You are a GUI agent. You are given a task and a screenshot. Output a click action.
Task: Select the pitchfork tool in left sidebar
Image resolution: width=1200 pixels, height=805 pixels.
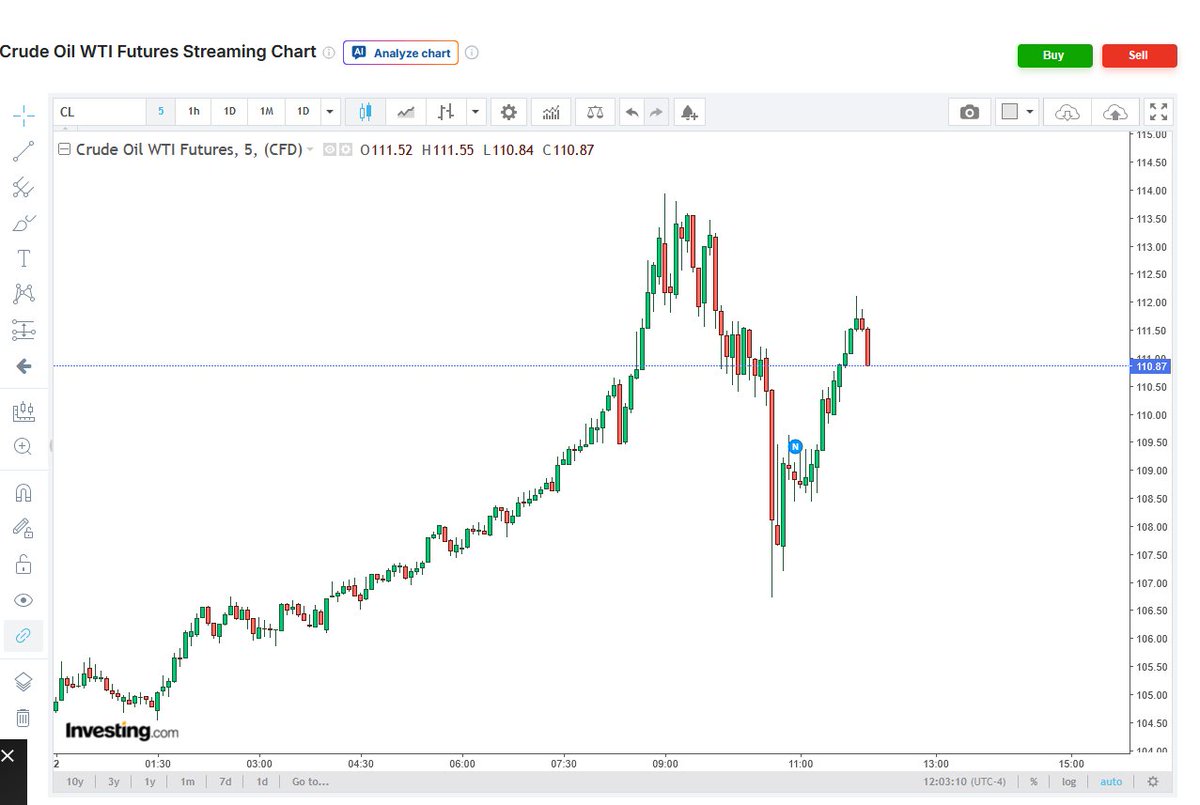tap(24, 187)
